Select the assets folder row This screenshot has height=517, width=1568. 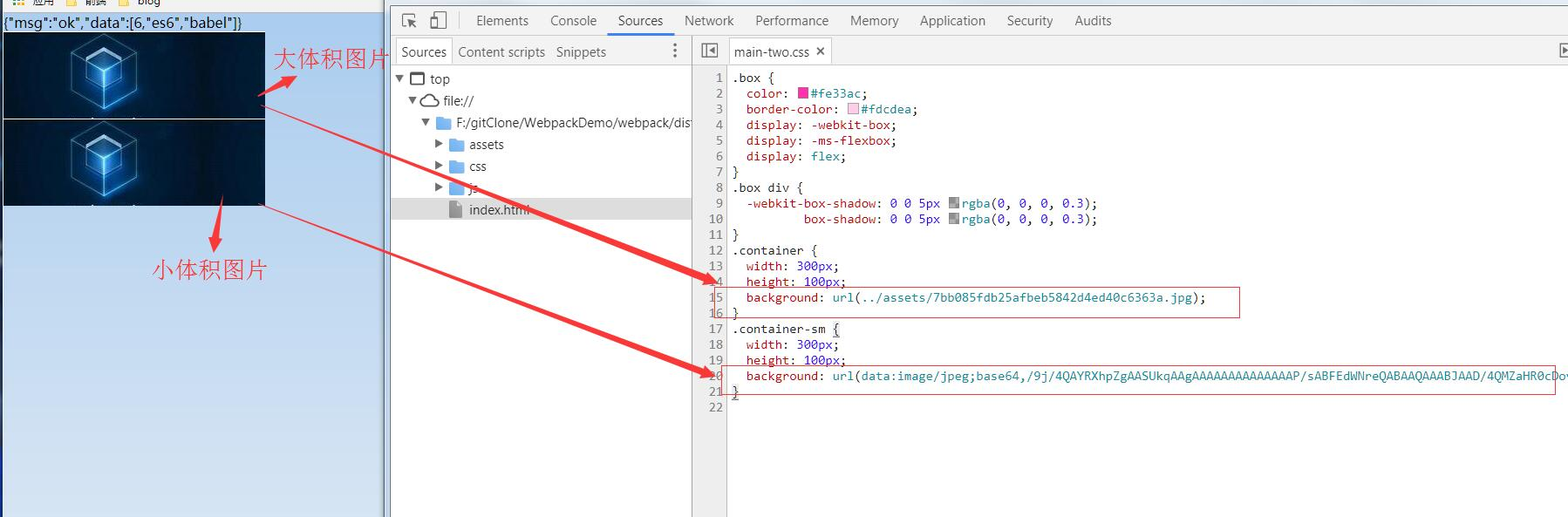[x=542, y=145]
